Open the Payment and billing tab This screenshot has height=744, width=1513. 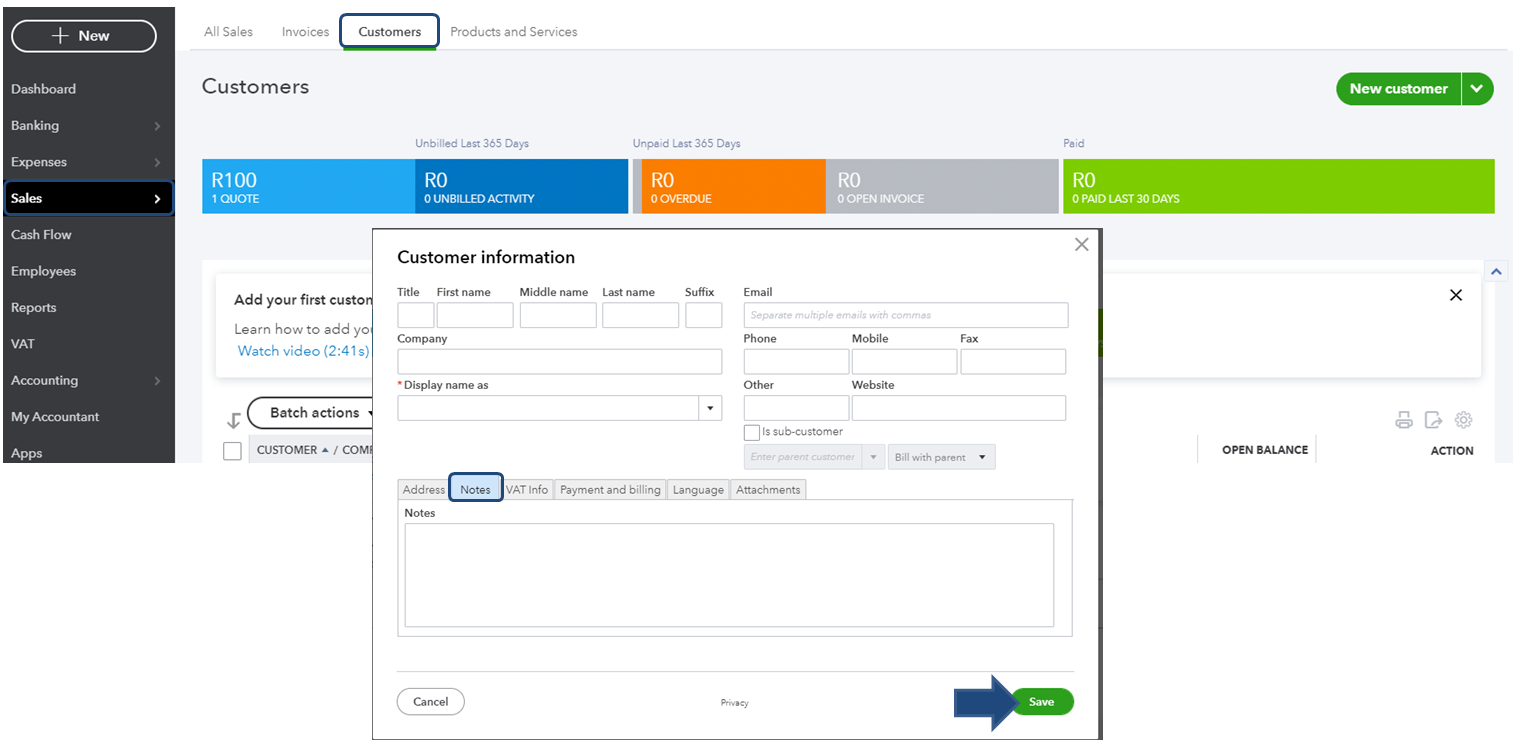[x=610, y=490]
